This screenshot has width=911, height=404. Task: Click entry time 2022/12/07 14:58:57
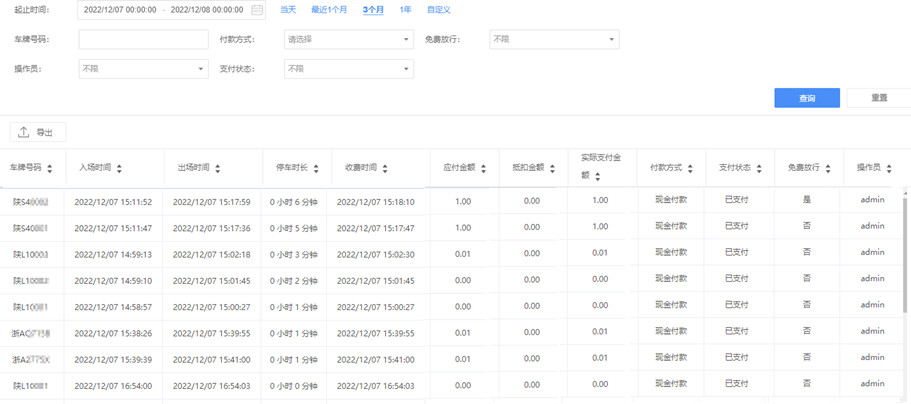[x=113, y=306]
